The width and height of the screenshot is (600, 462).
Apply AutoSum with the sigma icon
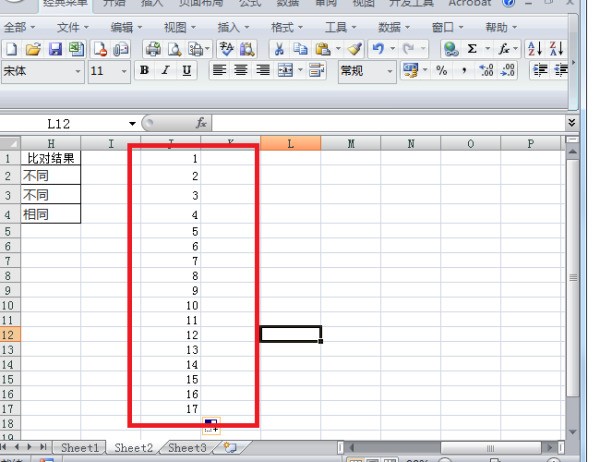pyautogui.click(x=472, y=49)
